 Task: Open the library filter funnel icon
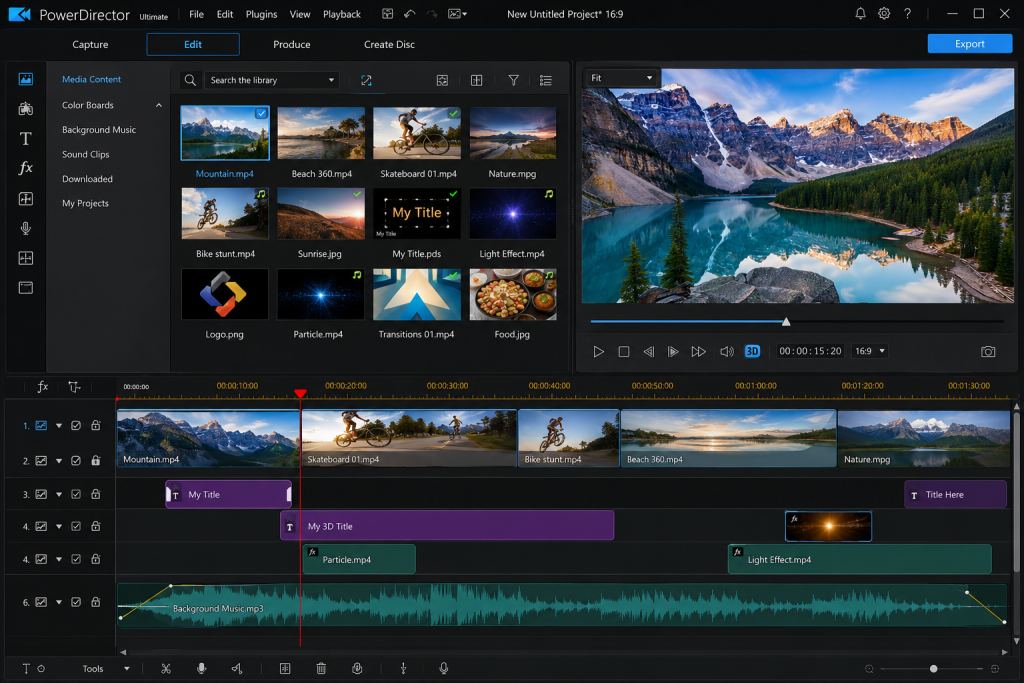click(x=513, y=80)
